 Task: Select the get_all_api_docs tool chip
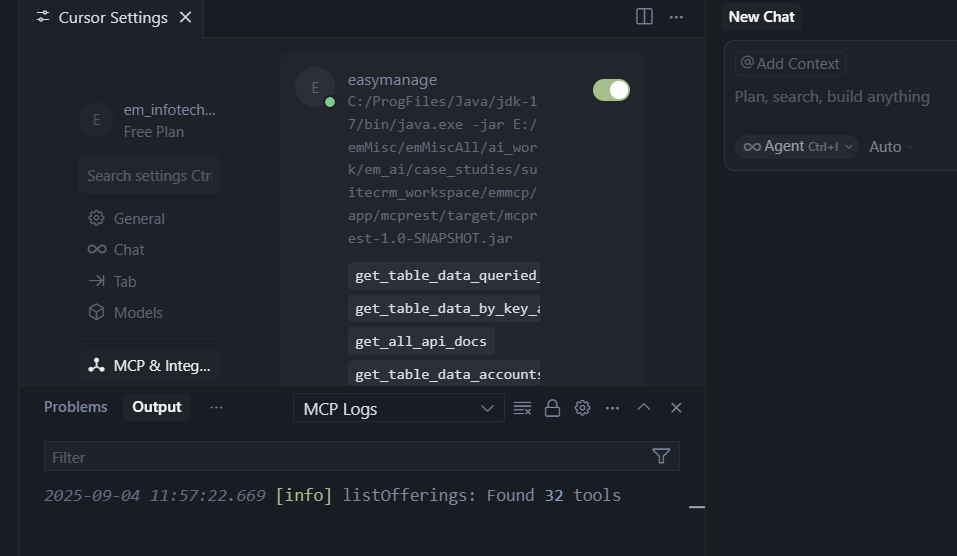coord(421,341)
